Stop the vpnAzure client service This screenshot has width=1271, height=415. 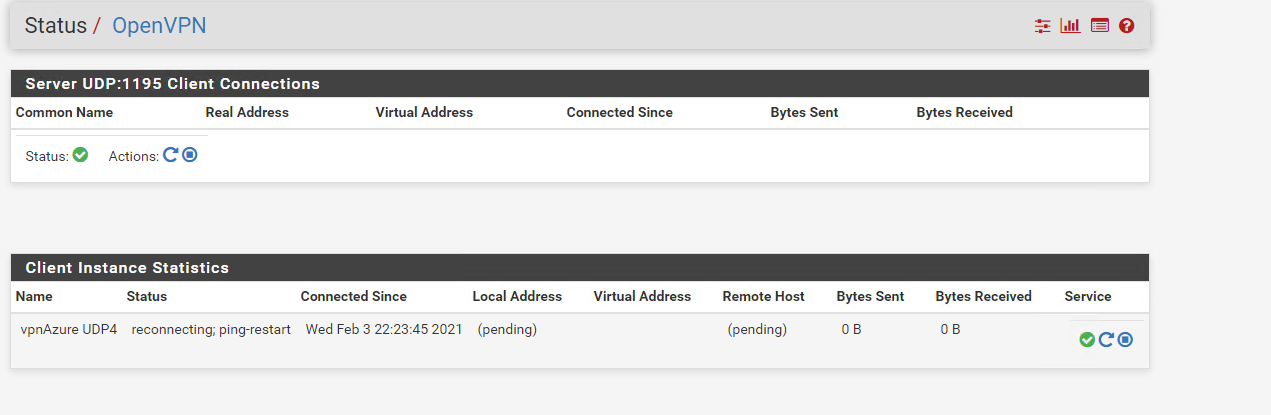1125,340
